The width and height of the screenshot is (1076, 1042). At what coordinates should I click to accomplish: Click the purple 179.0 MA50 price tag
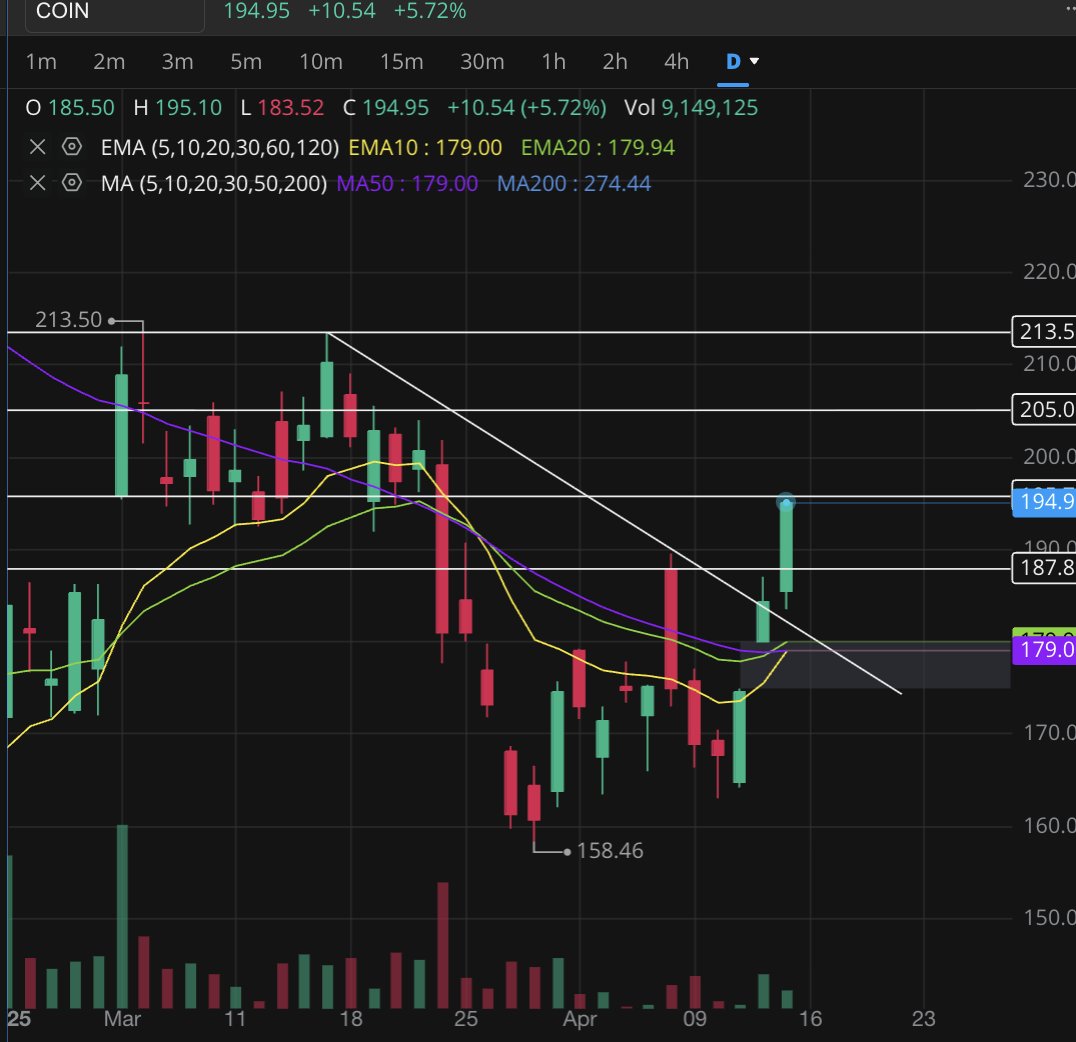point(1044,649)
